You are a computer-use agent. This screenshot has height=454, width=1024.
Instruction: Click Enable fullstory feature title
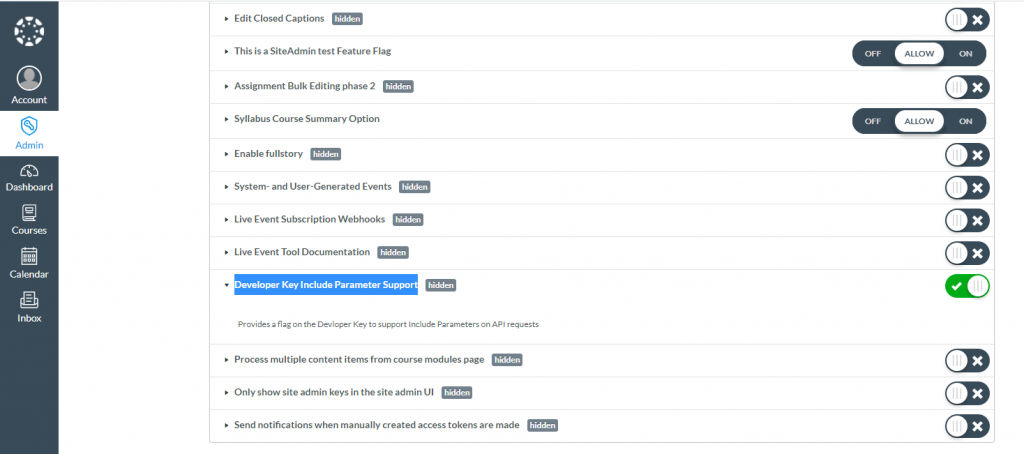click(268, 154)
